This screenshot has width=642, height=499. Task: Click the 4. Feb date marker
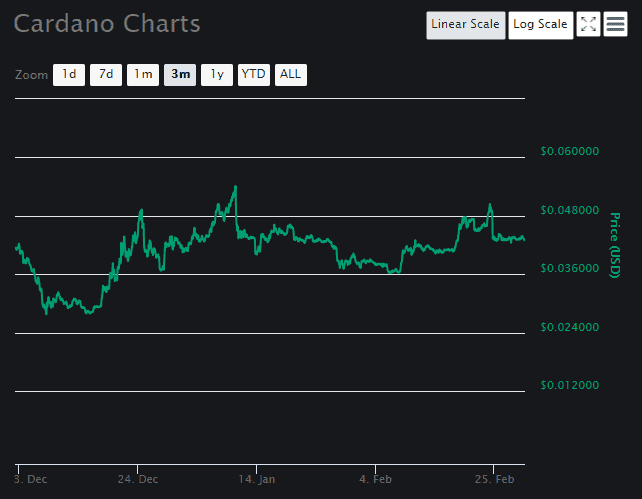[375, 479]
